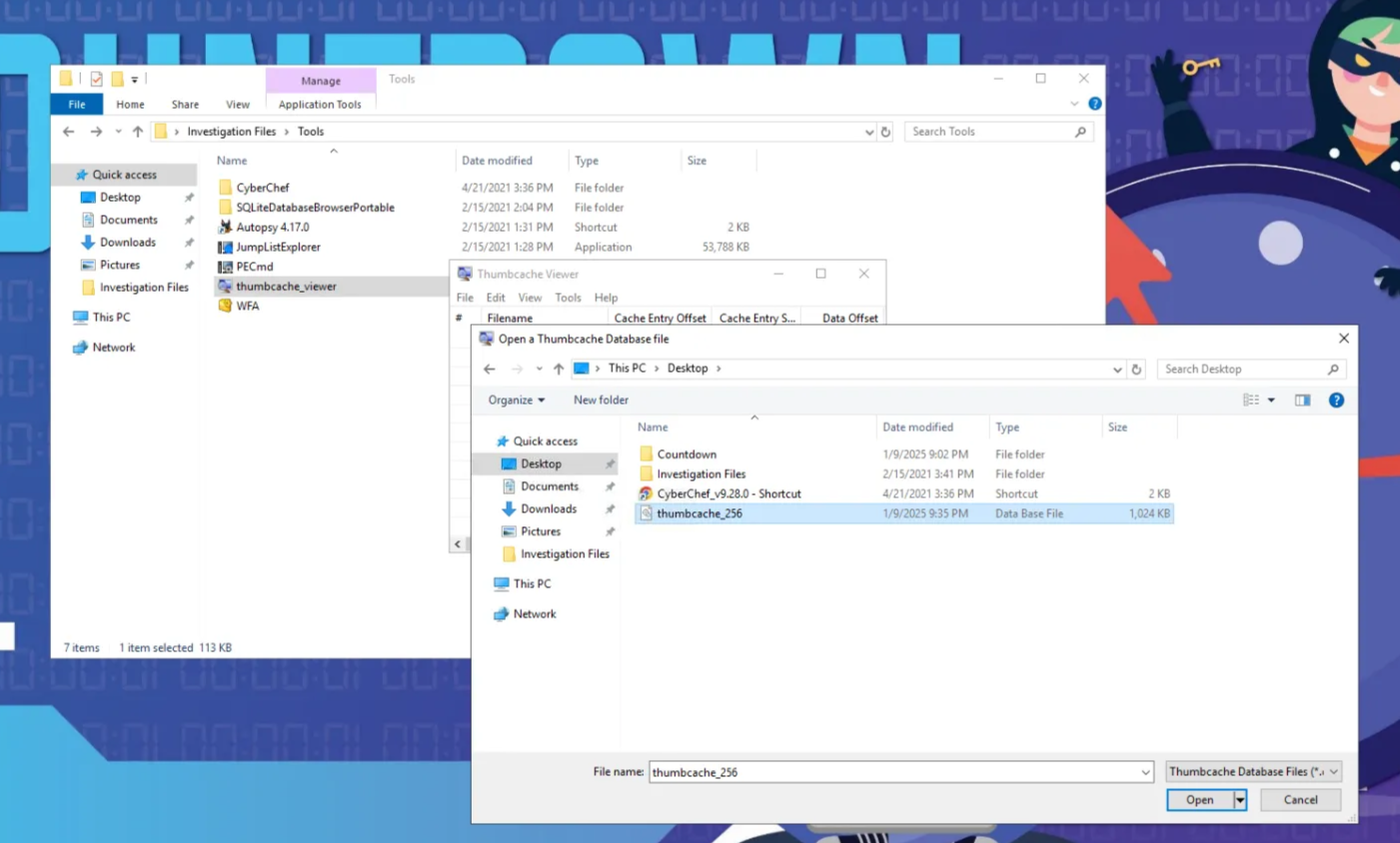1400x843 pixels.
Task: Click Quick access in Explorer sidebar
Action: 124,175
